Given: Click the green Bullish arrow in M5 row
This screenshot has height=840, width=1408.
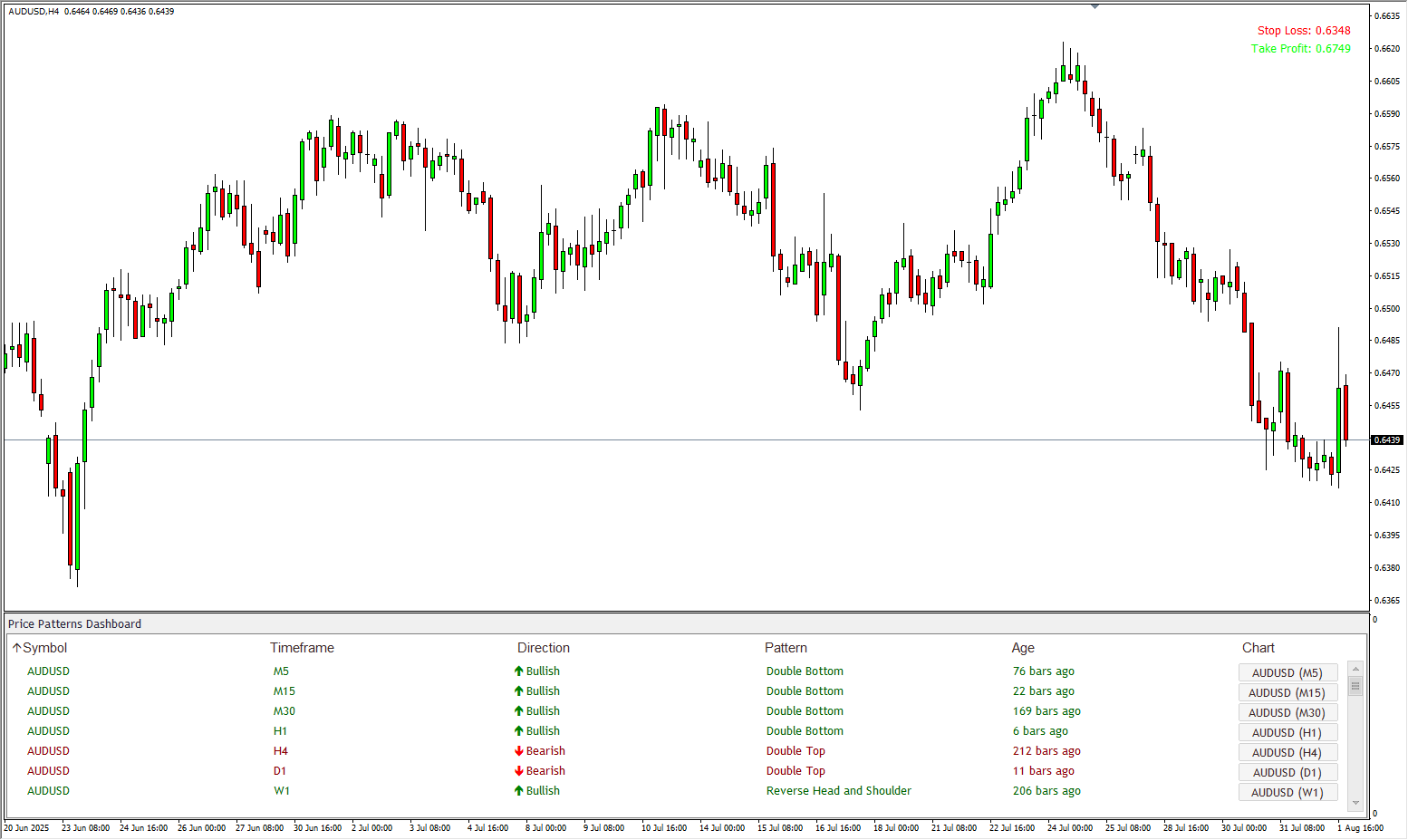Looking at the screenshot, I should point(518,671).
